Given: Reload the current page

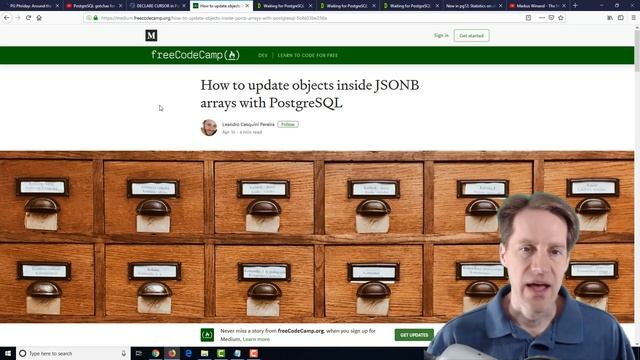Looking at the screenshot, I should pyautogui.click(x=28, y=18).
